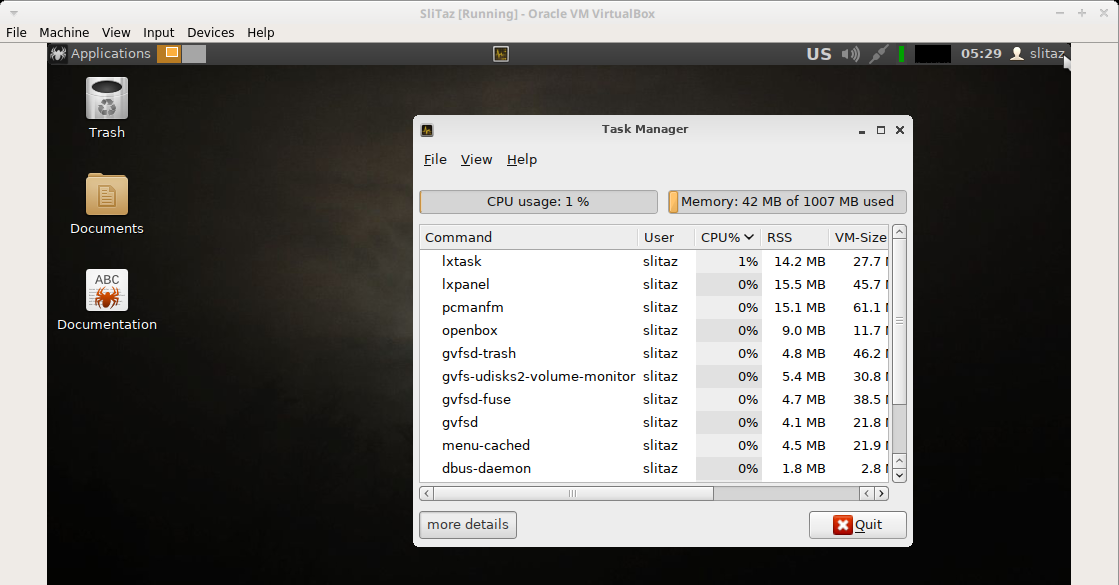
Task: Select the gvfsd-trash process row
Action: [654, 353]
